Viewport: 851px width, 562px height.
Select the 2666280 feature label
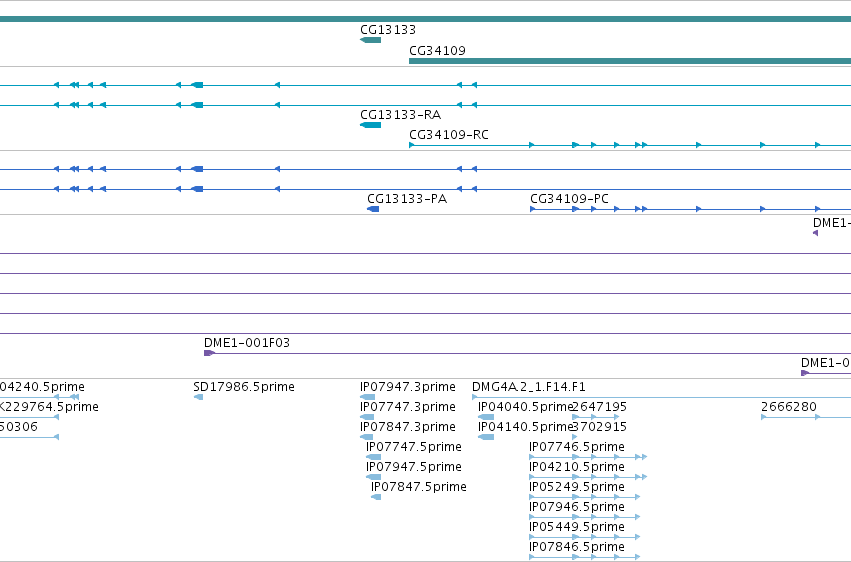pos(789,407)
